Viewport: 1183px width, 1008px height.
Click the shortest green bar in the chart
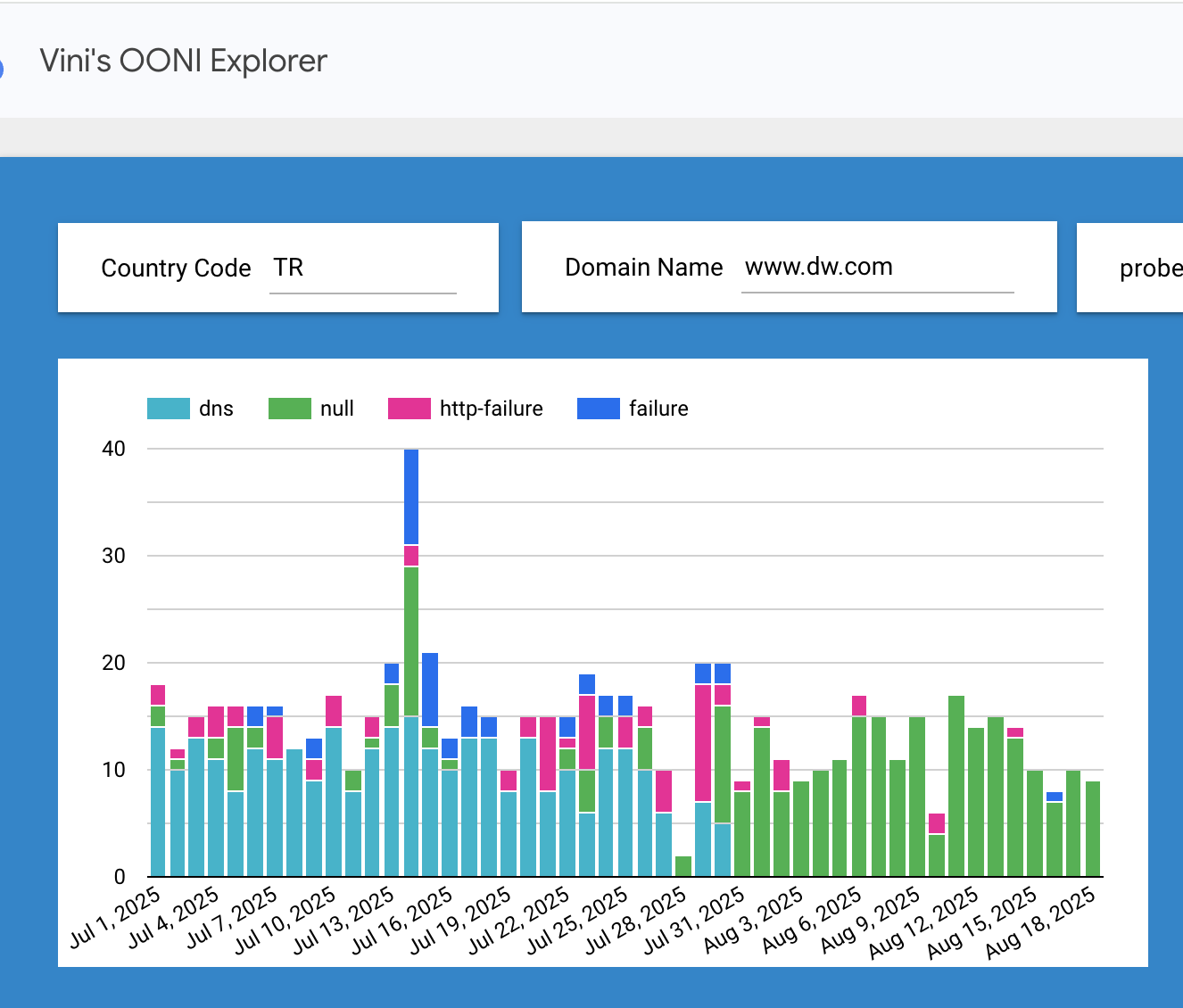[683, 865]
